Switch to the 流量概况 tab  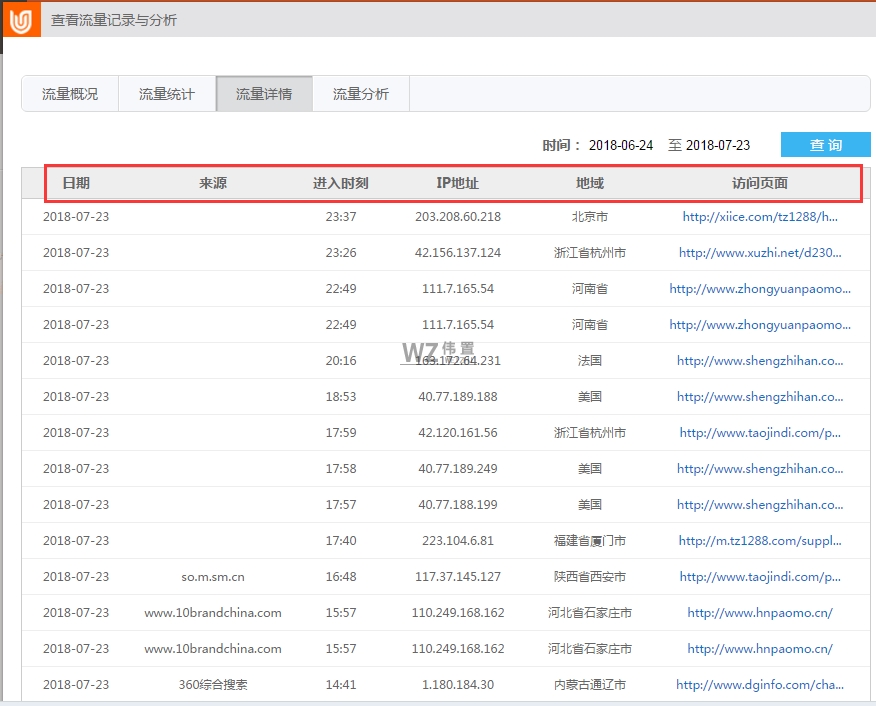[69, 93]
